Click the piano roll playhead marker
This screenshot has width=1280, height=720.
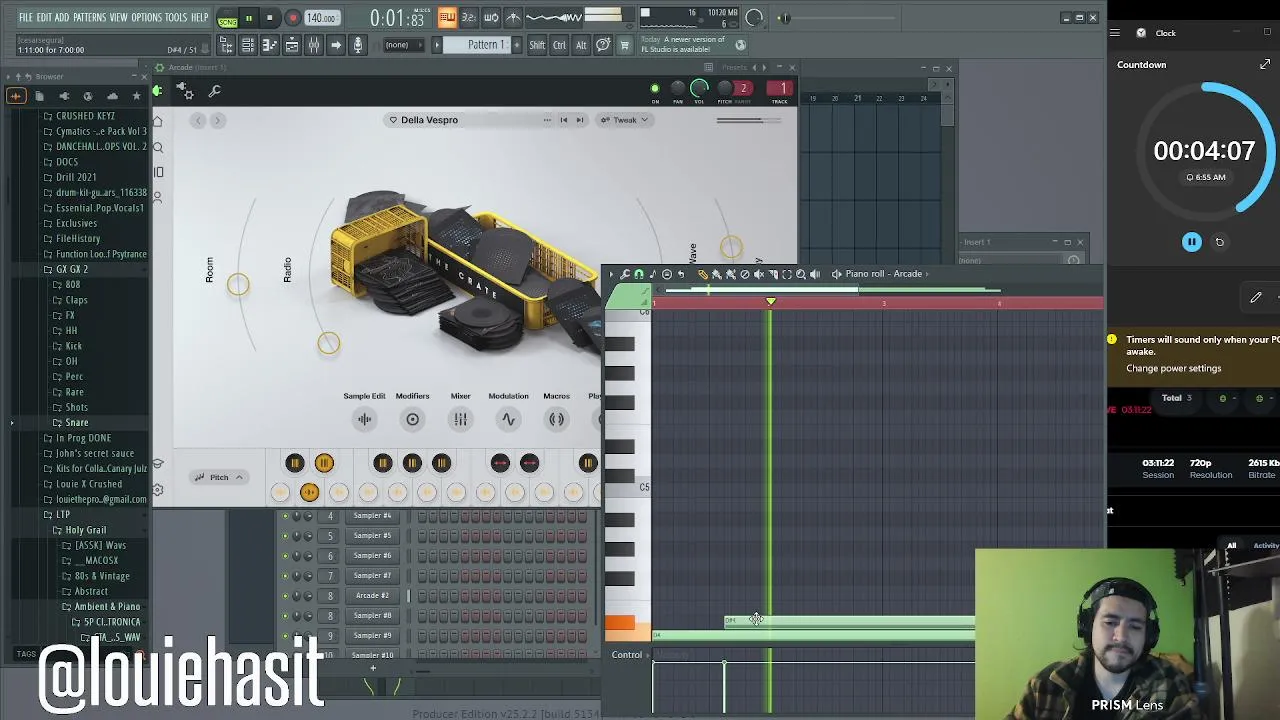click(x=770, y=301)
